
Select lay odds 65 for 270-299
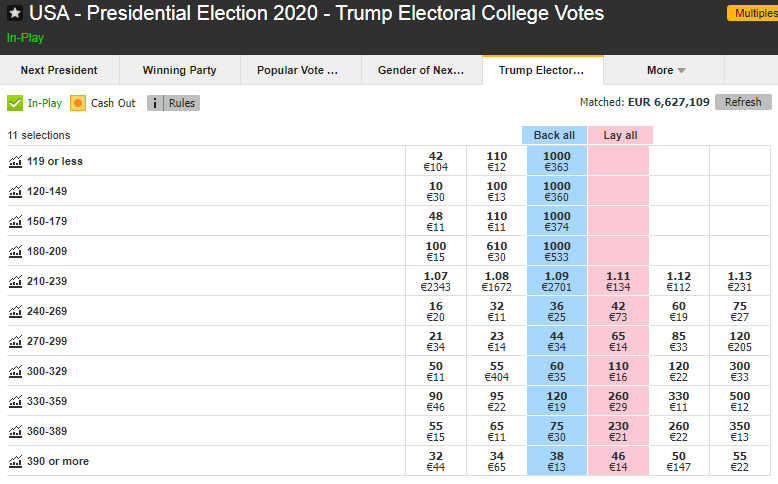pos(619,341)
